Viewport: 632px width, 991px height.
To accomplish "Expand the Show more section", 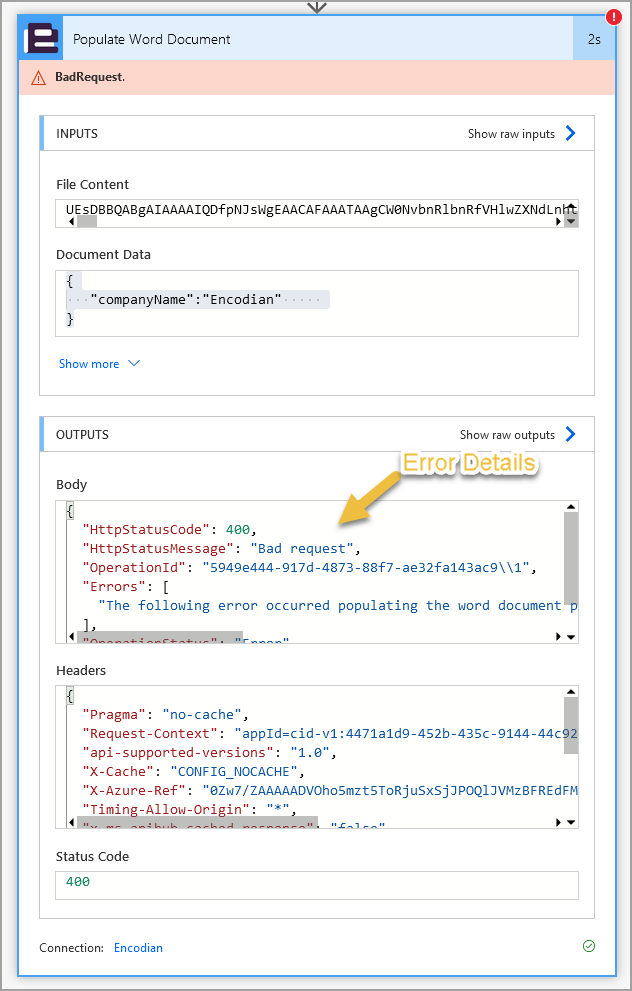I will tap(99, 364).
